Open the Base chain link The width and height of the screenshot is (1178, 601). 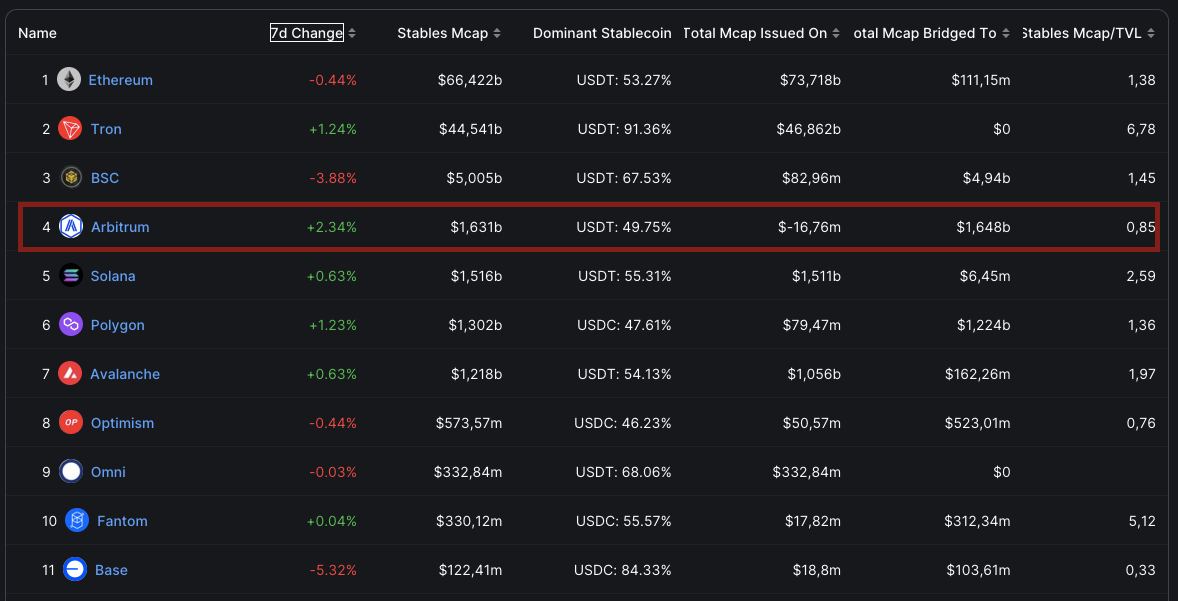point(111,569)
